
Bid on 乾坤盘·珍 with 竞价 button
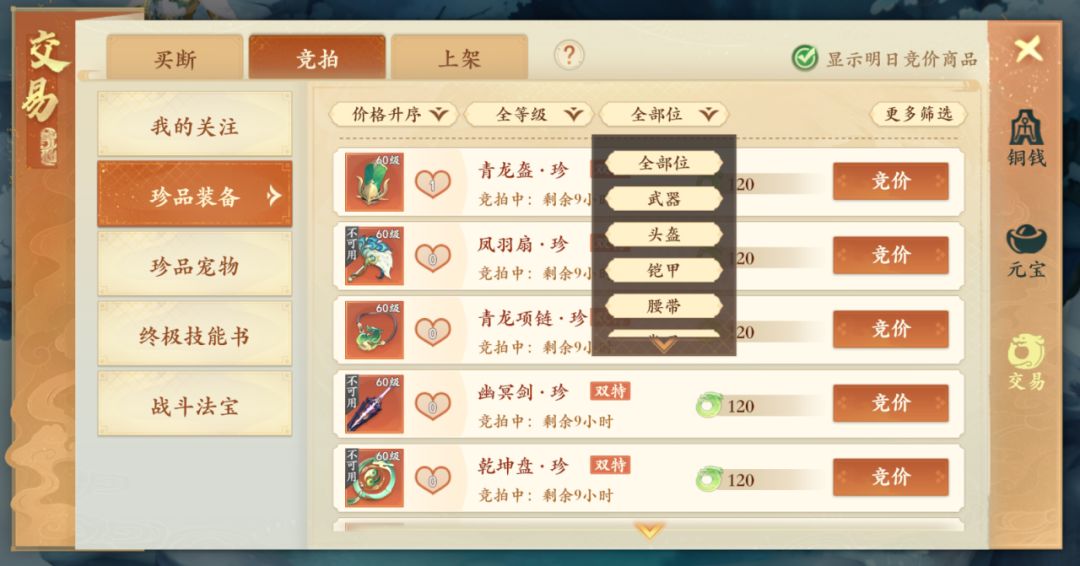(x=891, y=477)
